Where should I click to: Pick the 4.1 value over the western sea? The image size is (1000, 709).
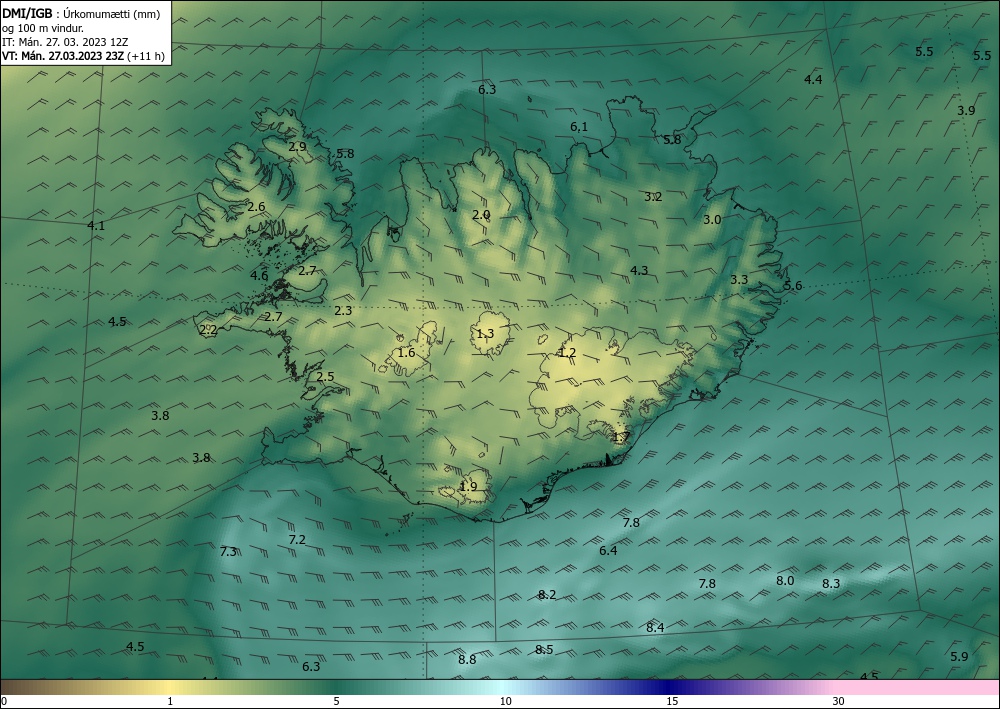pyautogui.click(x=96, y=225)
